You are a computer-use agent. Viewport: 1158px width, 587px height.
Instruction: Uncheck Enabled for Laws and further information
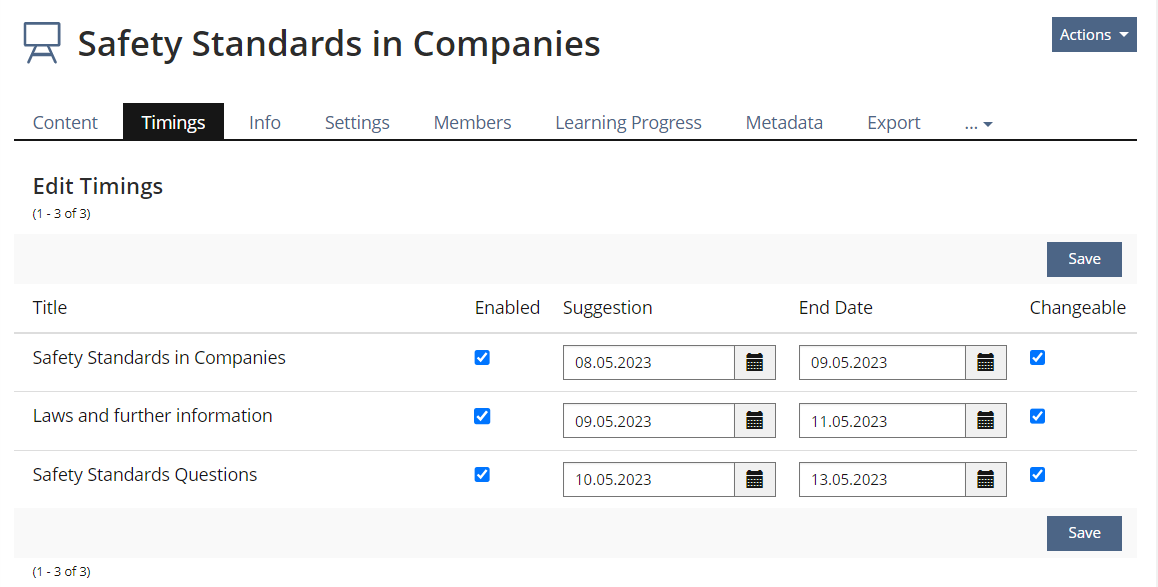[482, 416]
